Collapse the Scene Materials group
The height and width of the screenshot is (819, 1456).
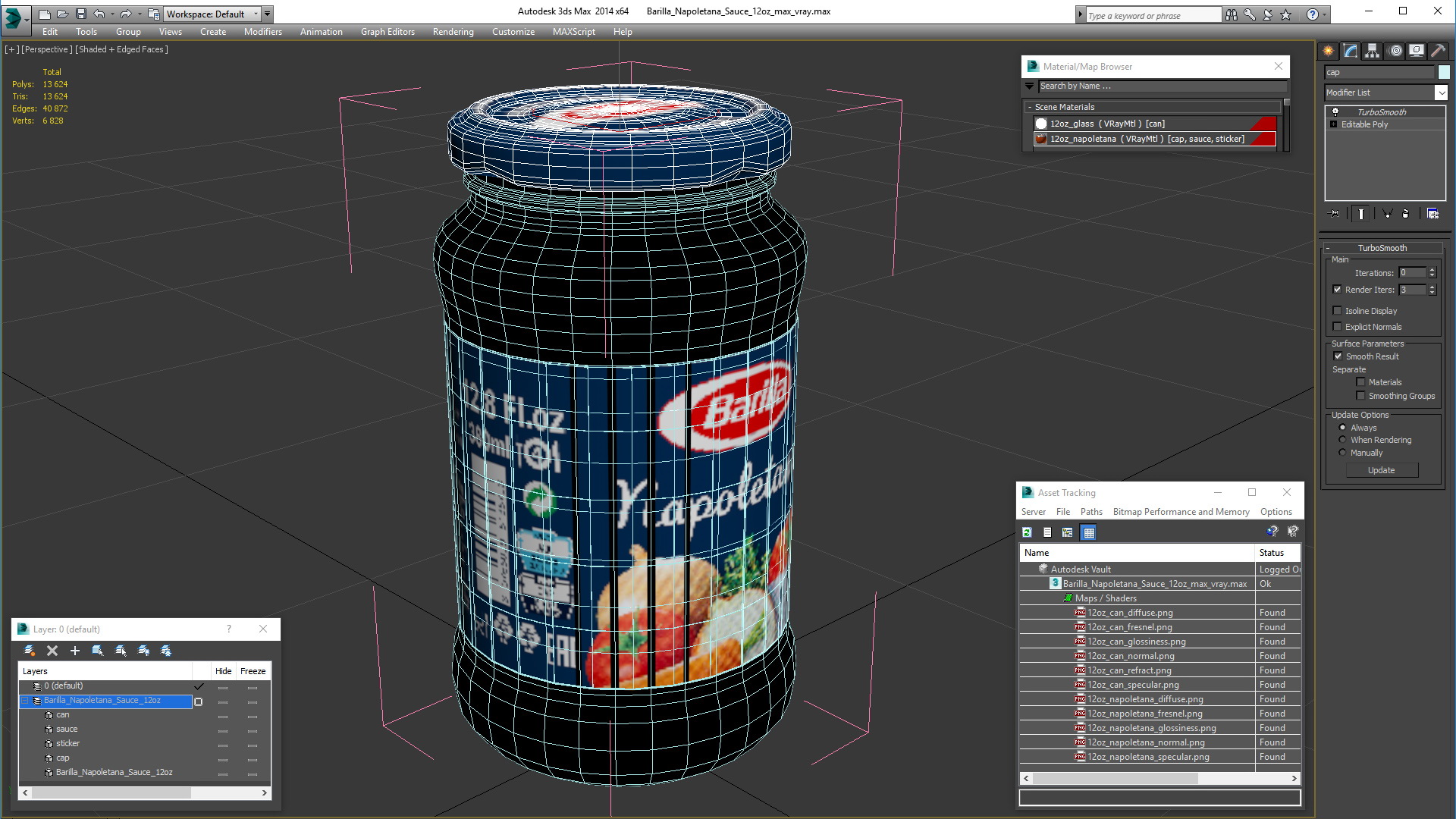coord(1030,107)
